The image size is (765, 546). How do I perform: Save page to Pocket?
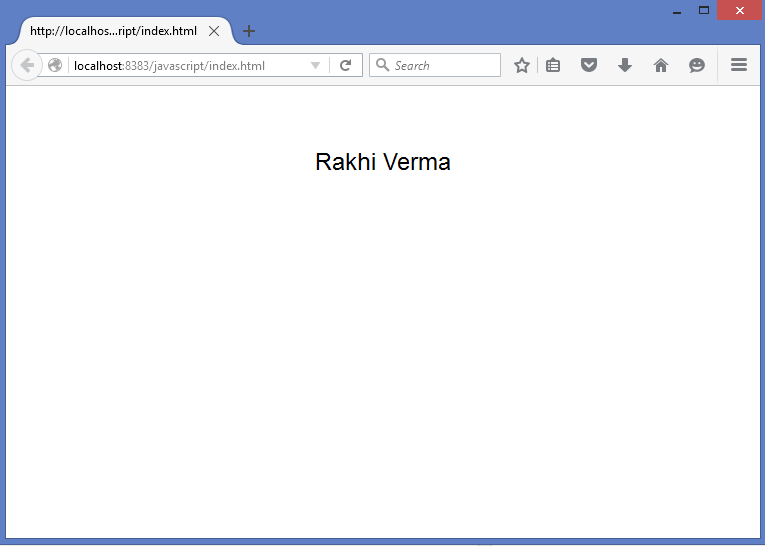pyautogui.click(x=589, y=65)
